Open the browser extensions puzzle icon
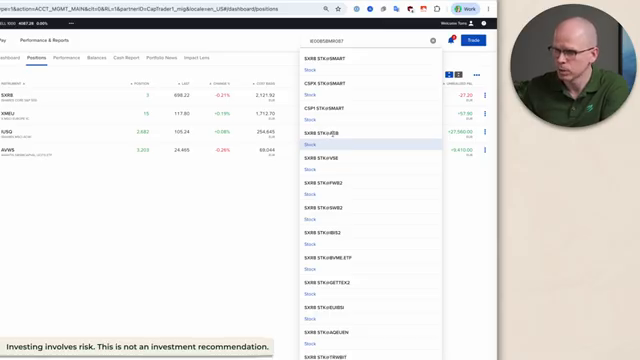640x360 pixels. pyautogui.click(x=437, y=9)
